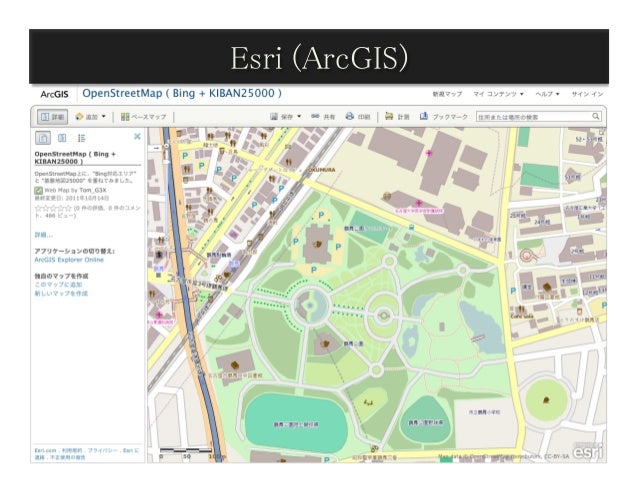Open the ベースマップ basemap gallery

[144, 117]
